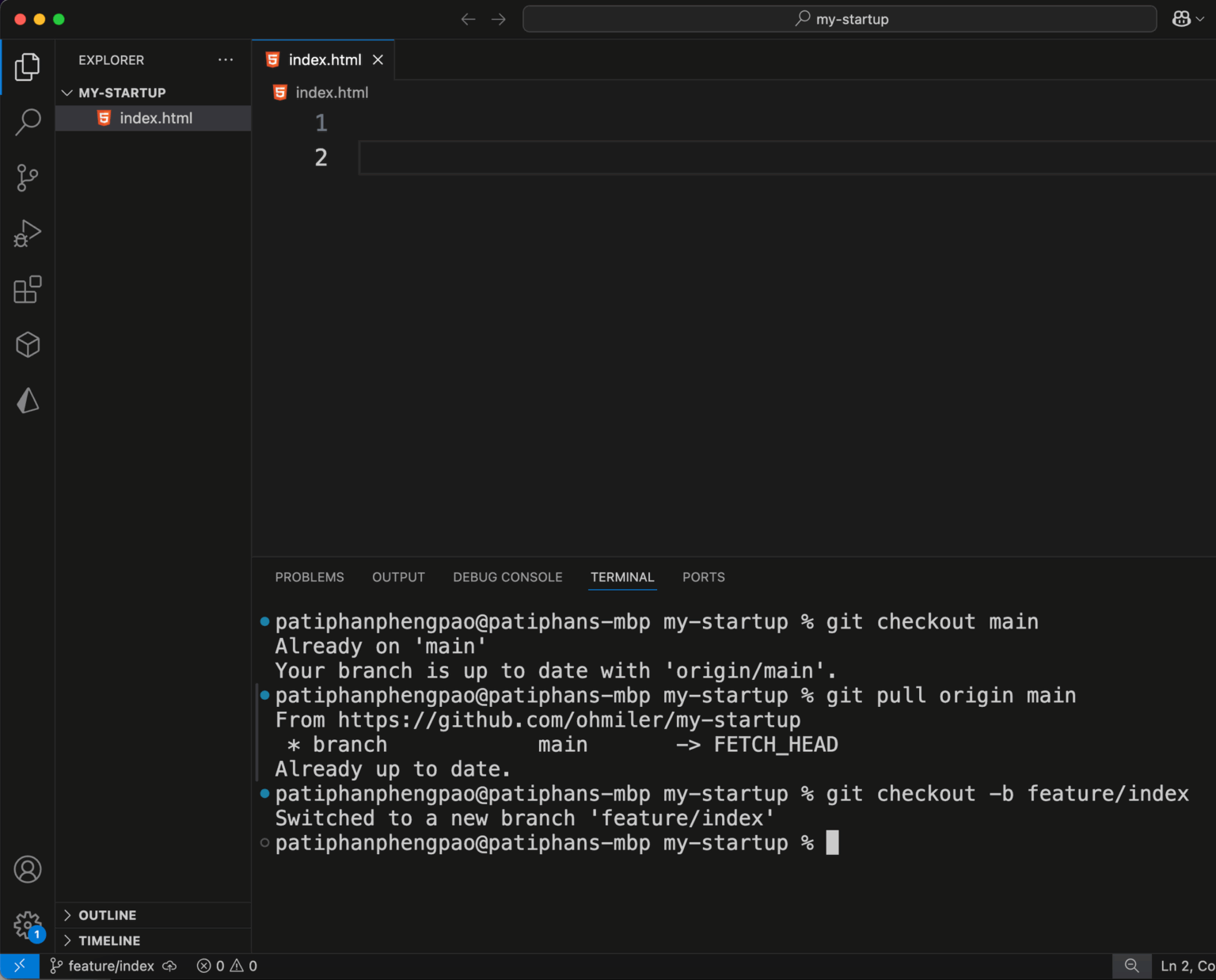Click the remote window indicator in status bar
The height and width of the screenshot is (980, 1216).
[x=20, y=966]
